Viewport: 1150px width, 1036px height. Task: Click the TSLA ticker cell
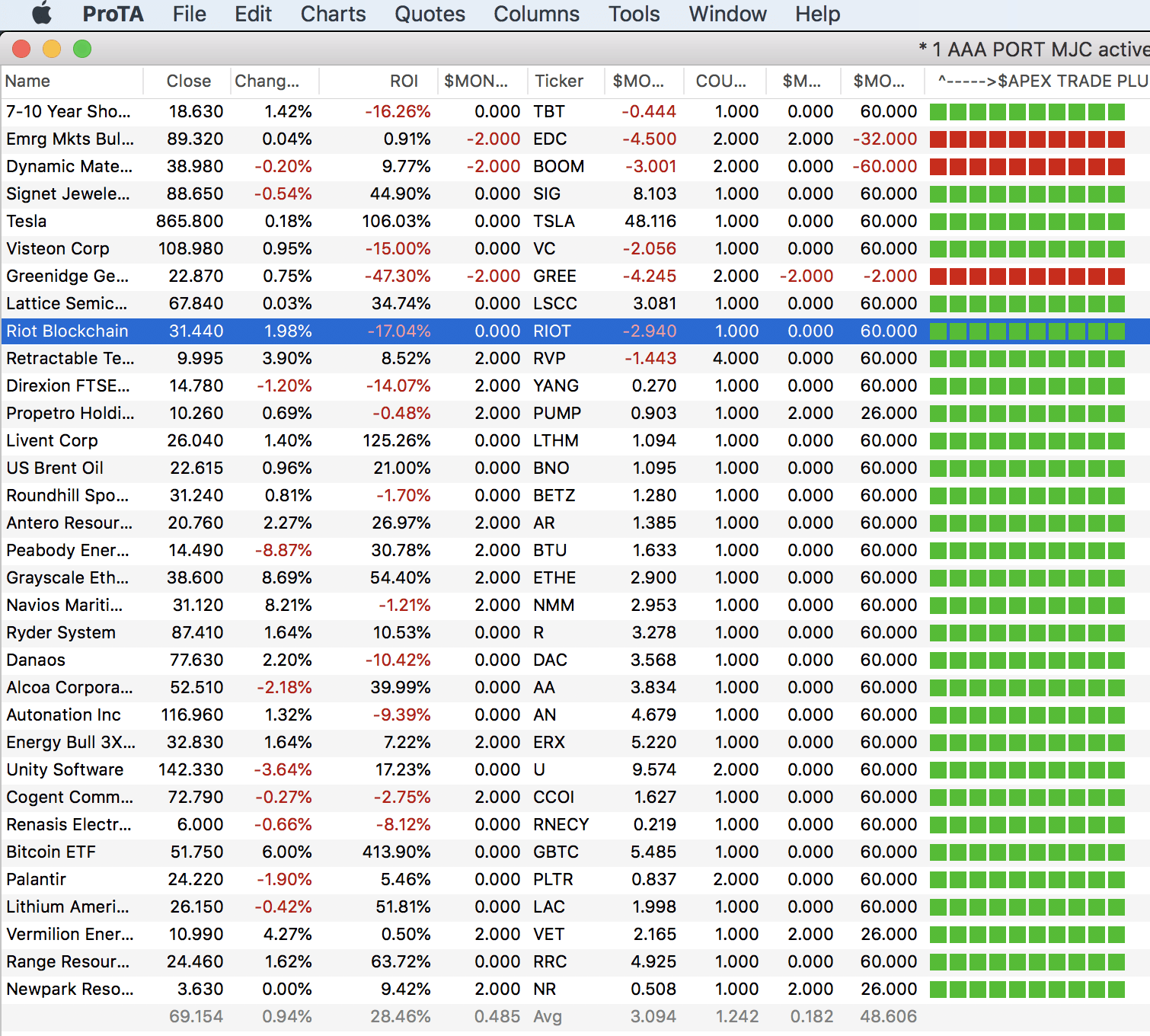pos(554,222)
